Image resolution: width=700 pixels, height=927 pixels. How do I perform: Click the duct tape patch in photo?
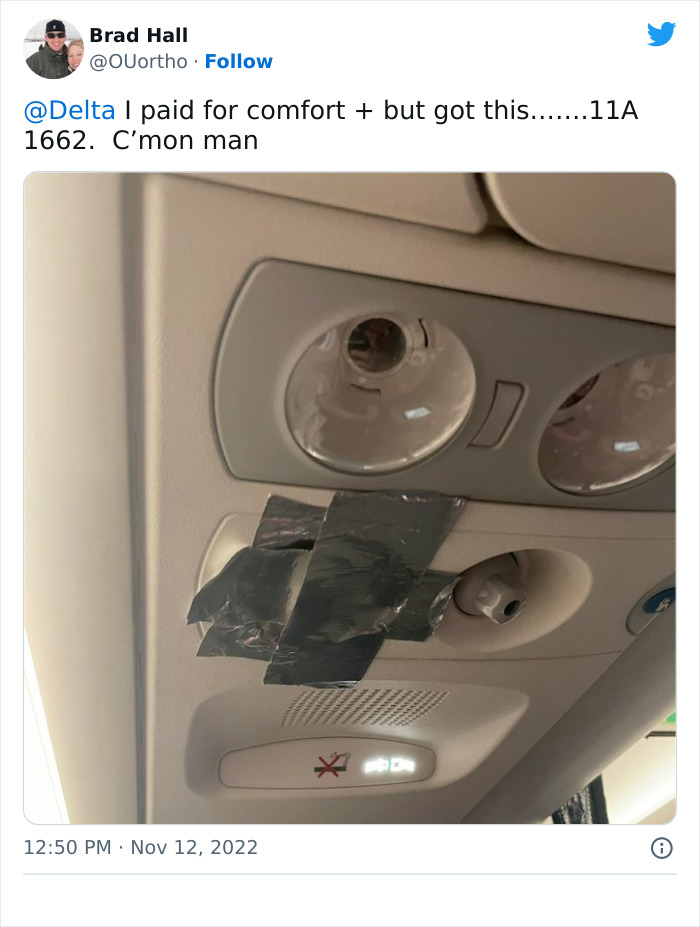tap(326, 588)
